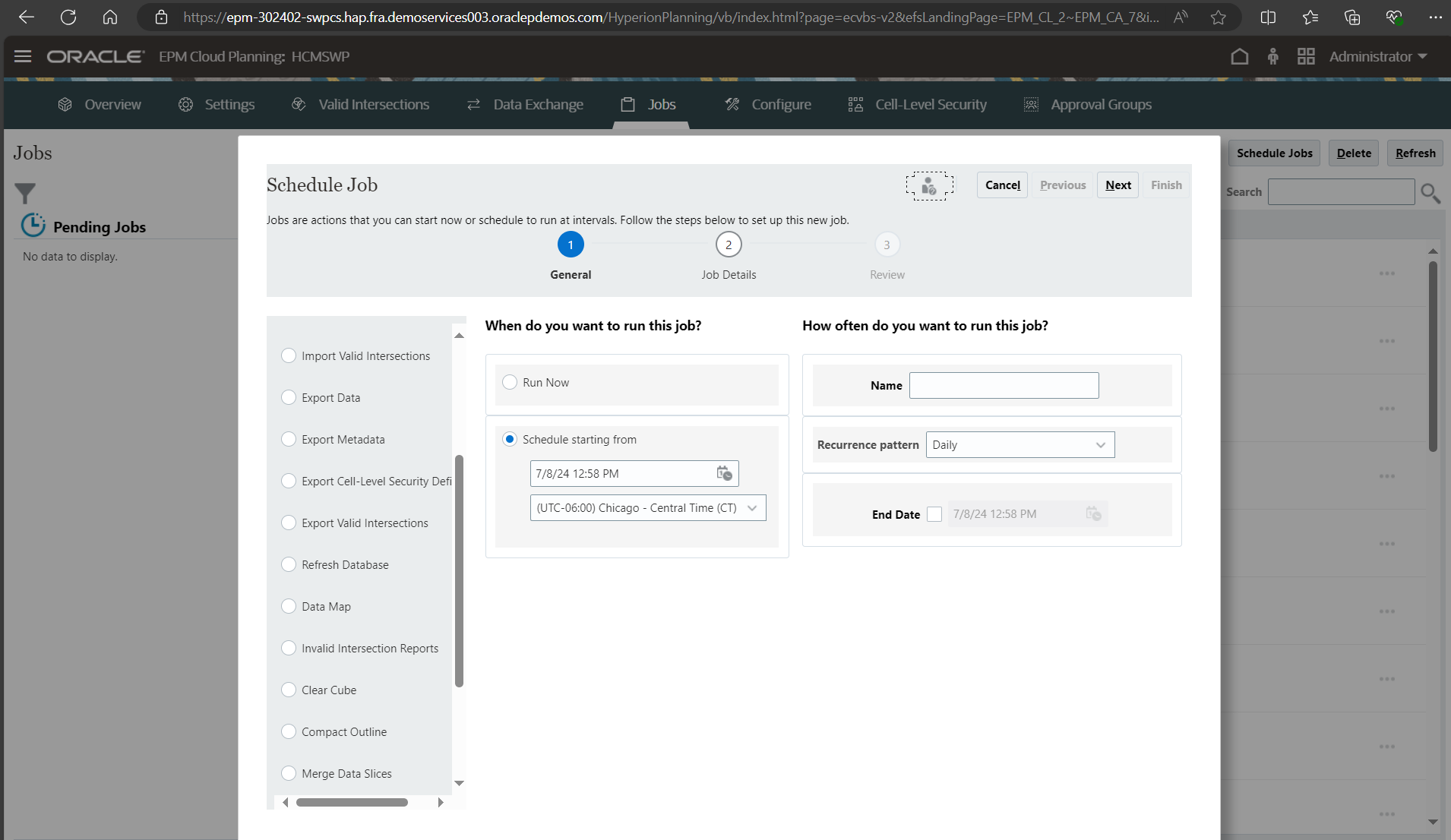Select the Export Metadata job type
This screenshot has width=1451, height=840.
(x=289, y=439)
